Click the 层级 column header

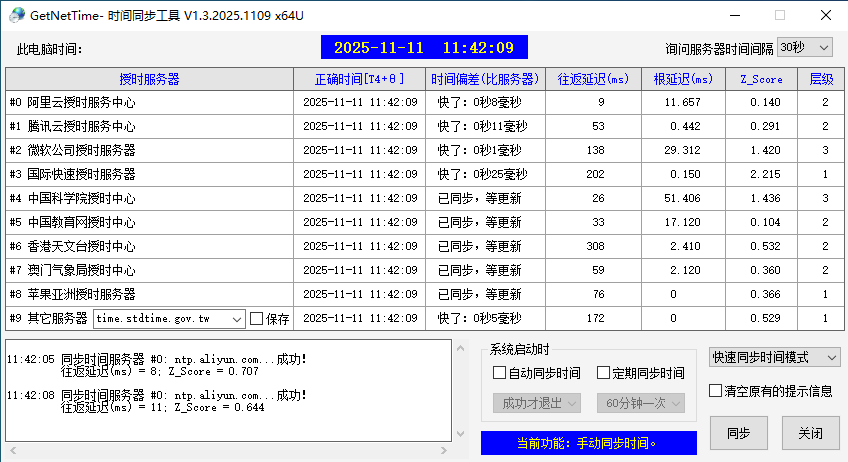(821, 80)
